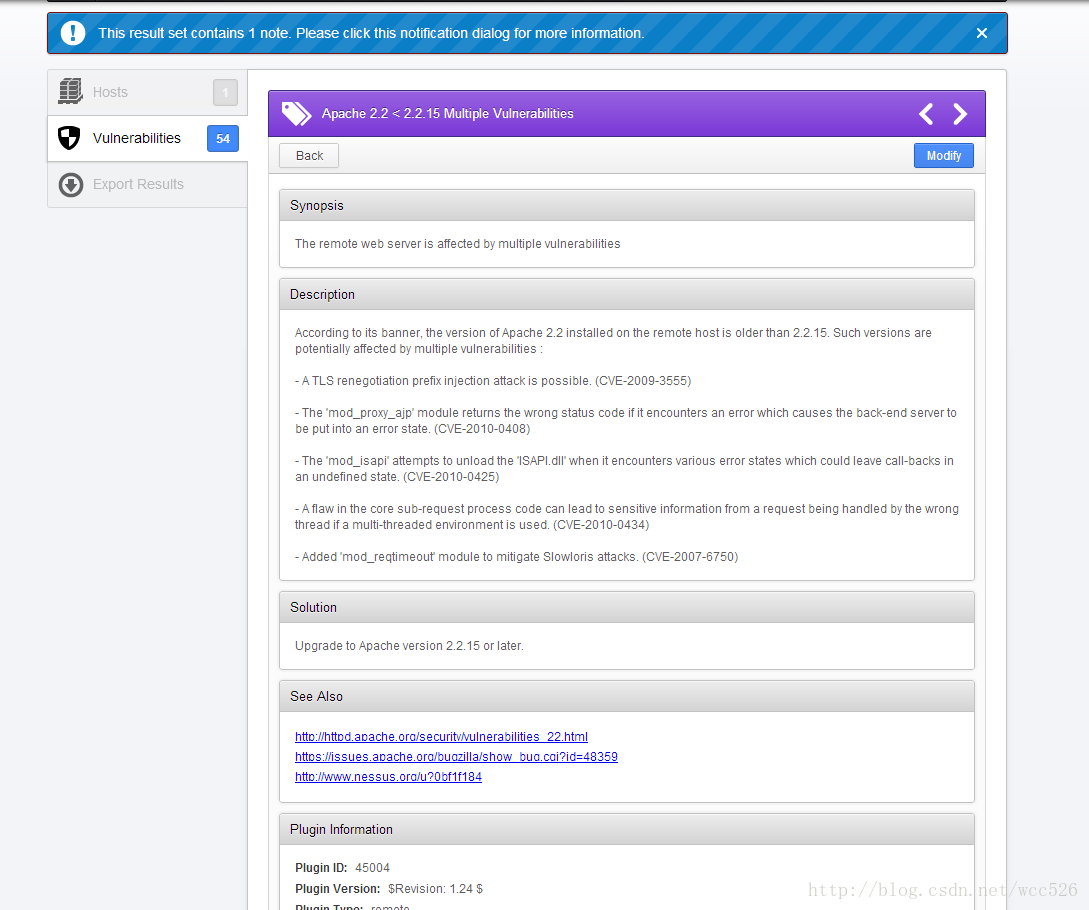Click the Hosts server icon

[x=70, y=92]
